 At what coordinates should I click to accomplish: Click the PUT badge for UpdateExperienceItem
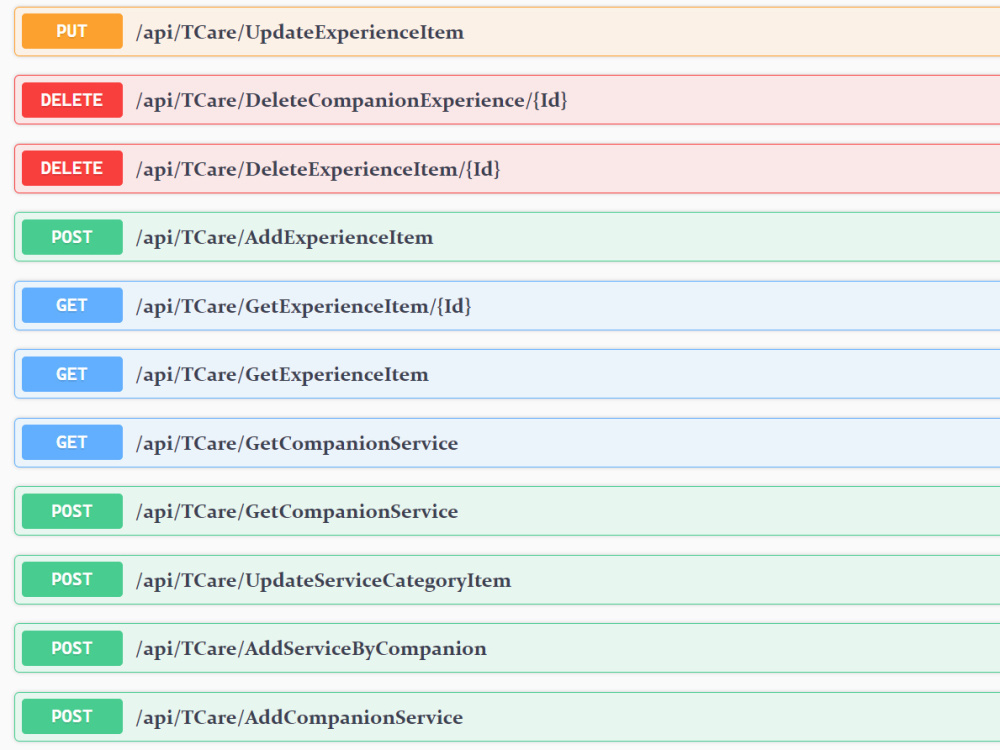tap(72, 31)
